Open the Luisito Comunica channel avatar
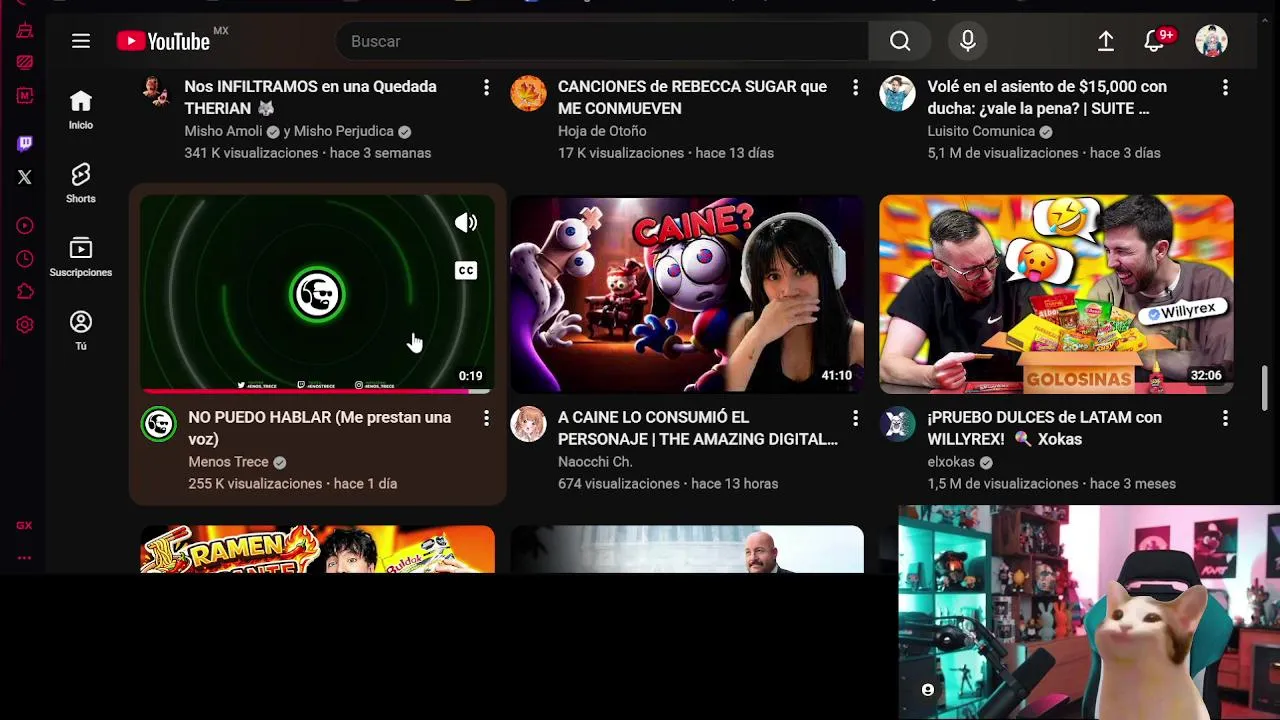 coord(897,93)
